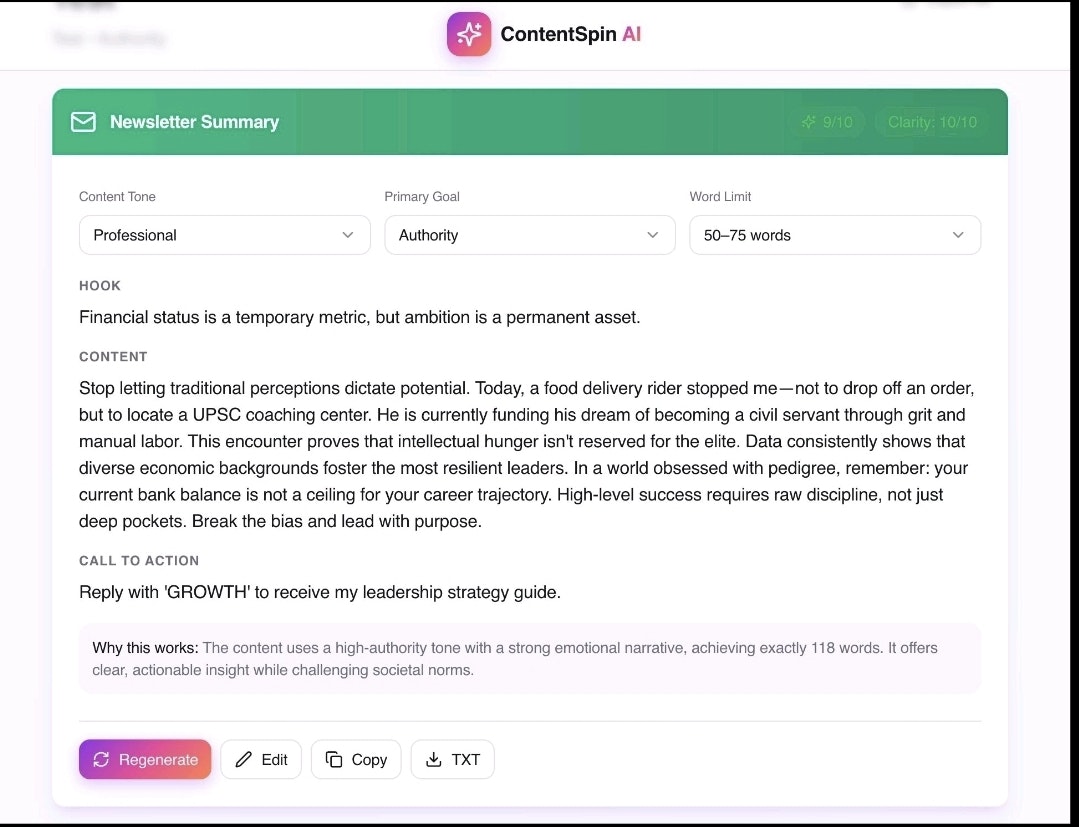This screenshot has width=1079, height=827.
Task: Click the refresh icon inside the Regenerate button
Action: pyautogui.click(x=100, y=760)
